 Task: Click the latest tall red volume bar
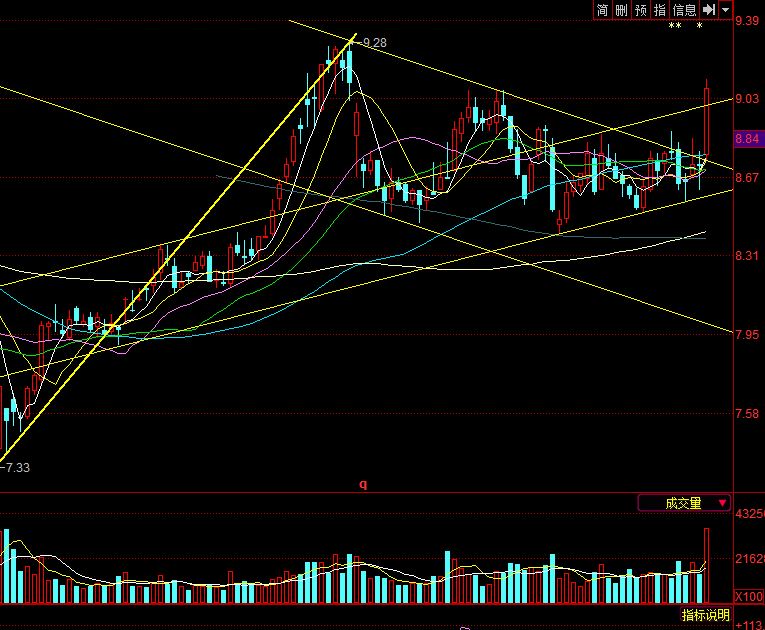[706, 566]
